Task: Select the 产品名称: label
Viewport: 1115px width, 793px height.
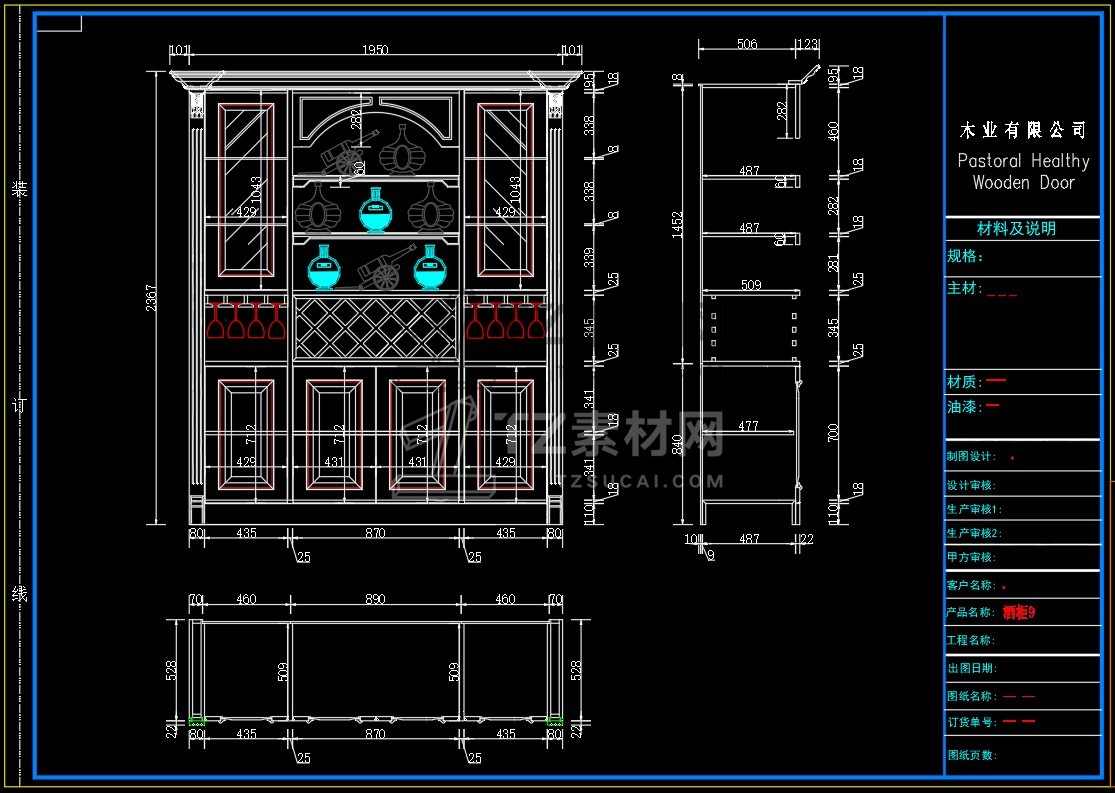Action: point(971,612)
